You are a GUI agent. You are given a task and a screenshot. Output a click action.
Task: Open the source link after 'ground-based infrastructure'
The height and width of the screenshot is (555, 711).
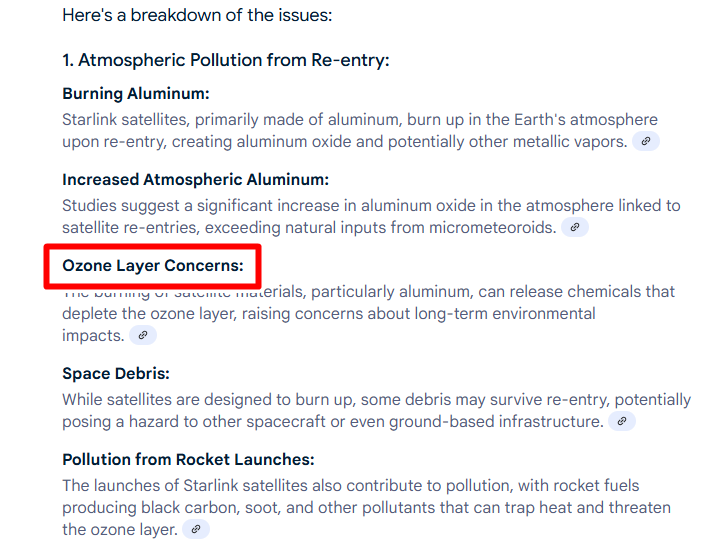(x=622, y=421)
